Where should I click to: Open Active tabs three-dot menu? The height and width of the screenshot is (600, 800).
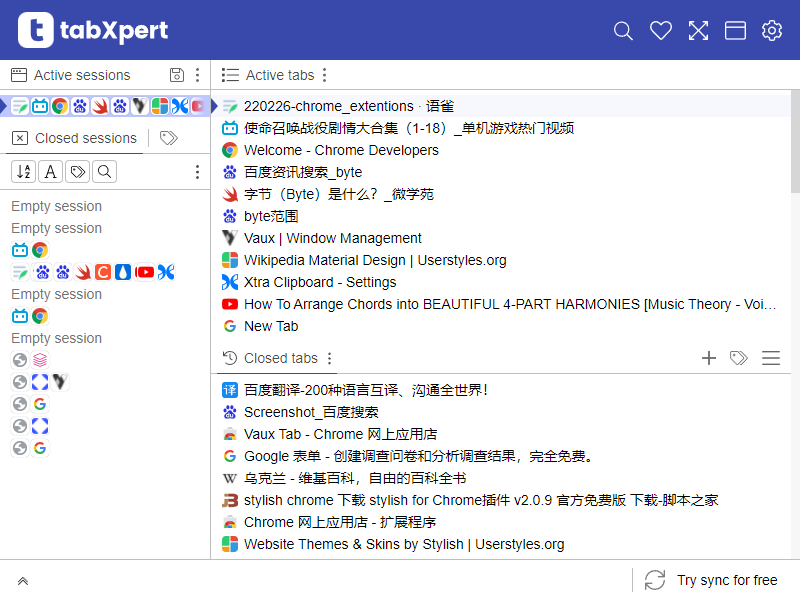324,75
